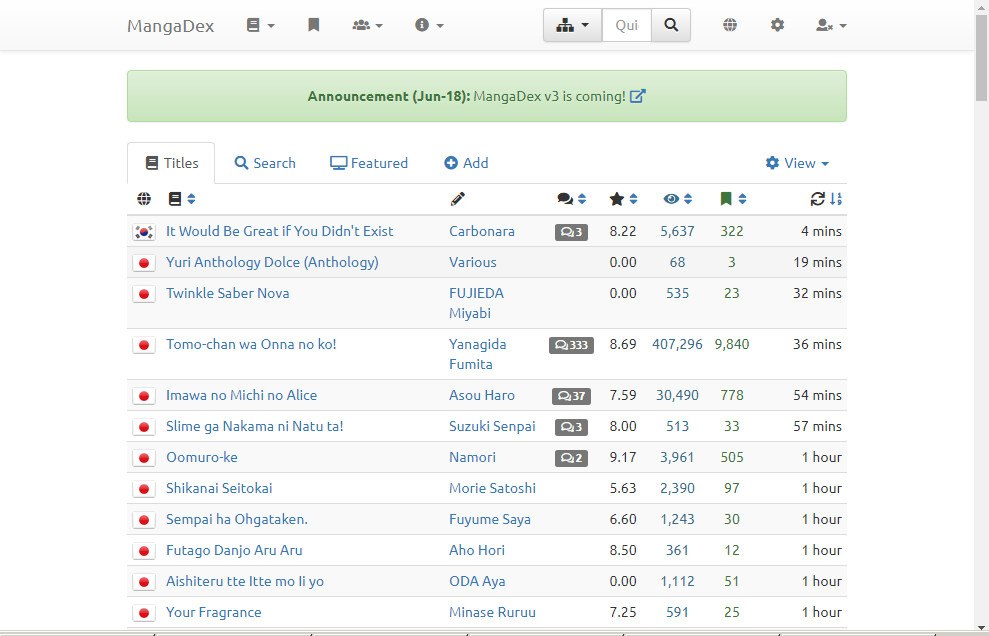Sort table by comments column icon

click(x=572, y=199)
